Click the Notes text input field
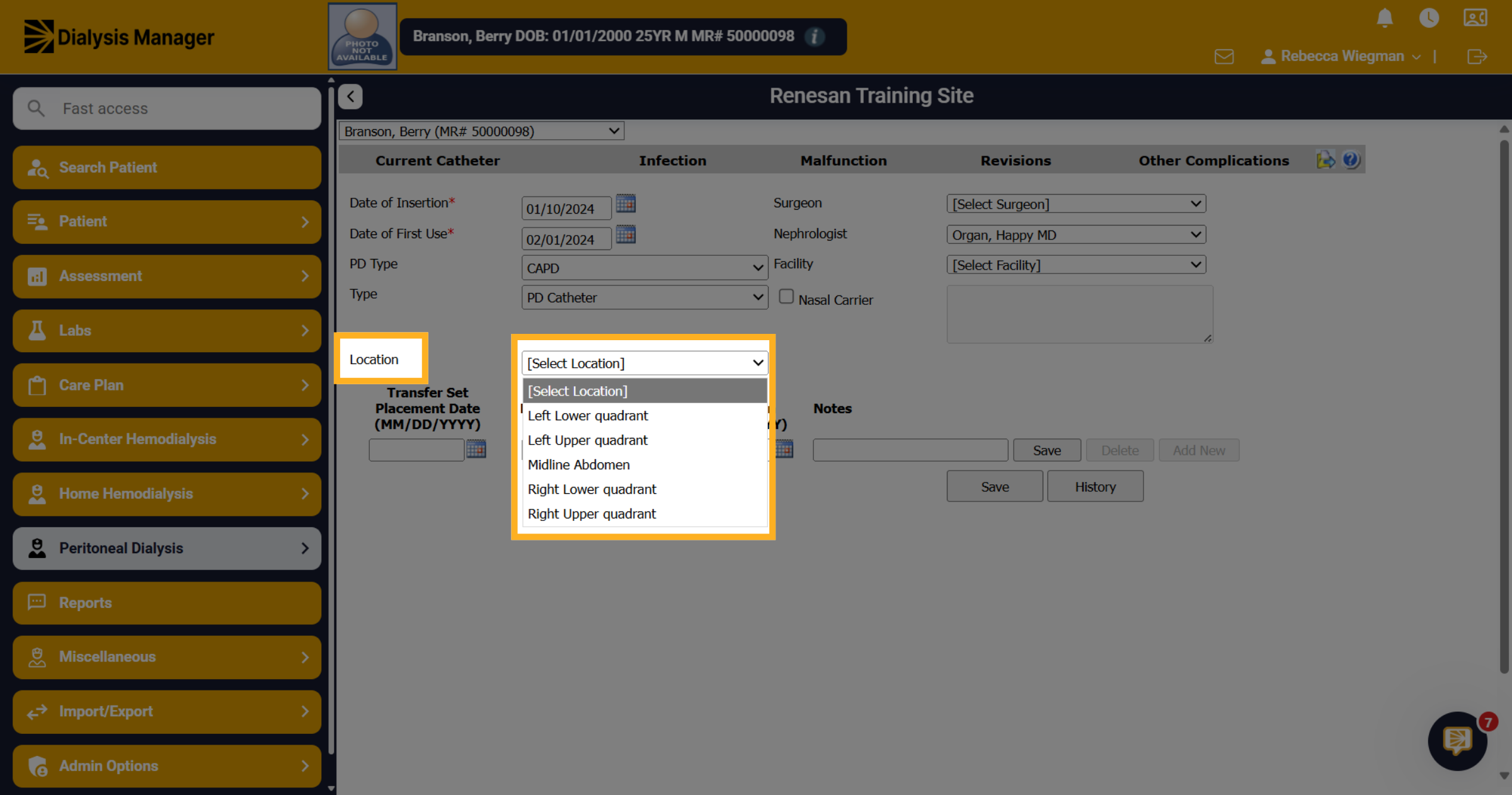Viewport: 1512px width, 795px height. (x=910, y=450)
